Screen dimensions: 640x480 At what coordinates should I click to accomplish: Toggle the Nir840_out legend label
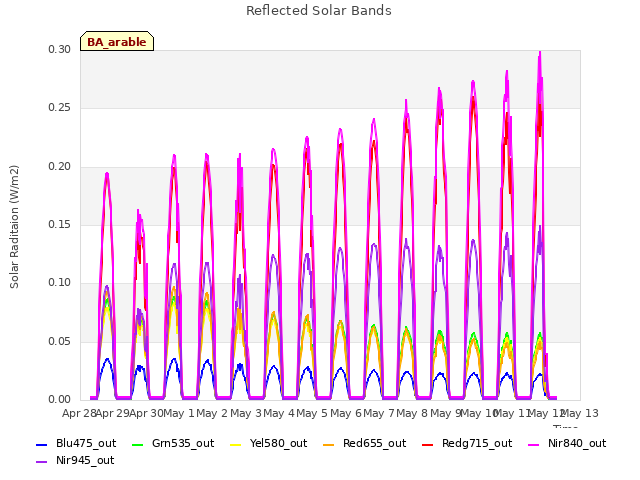pyautogui.click(x=577, y=443)
